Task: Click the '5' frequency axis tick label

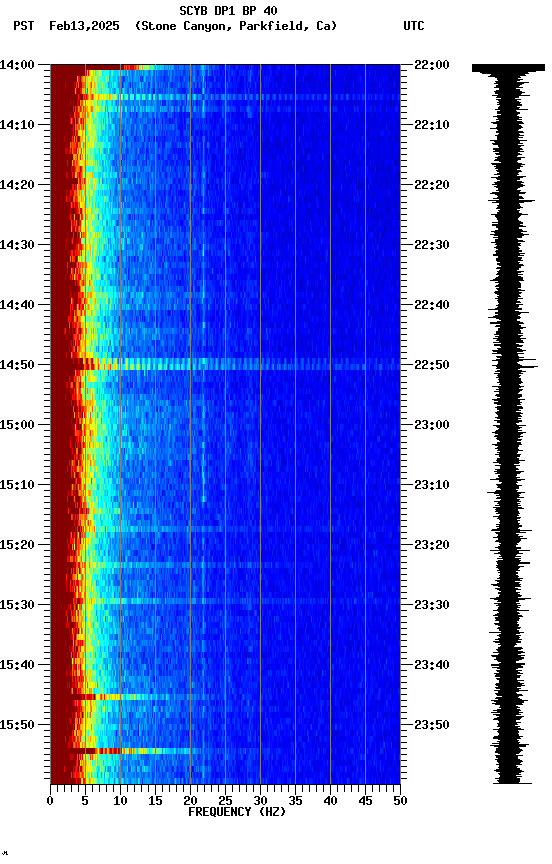Action: [x=85, y=802]
